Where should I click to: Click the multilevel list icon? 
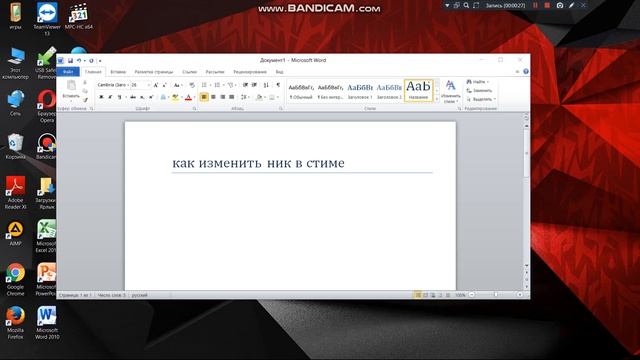click(231, 85)
